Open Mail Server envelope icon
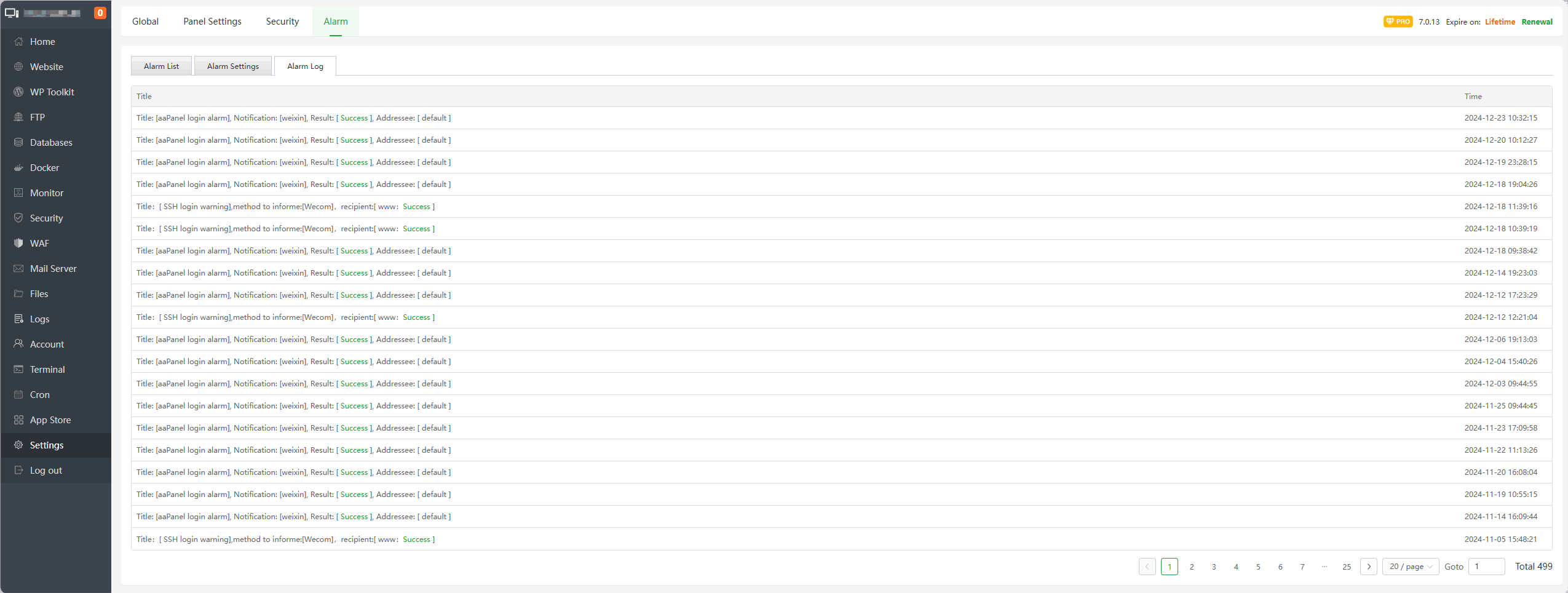1568x593 pixels. pos(18,269)
